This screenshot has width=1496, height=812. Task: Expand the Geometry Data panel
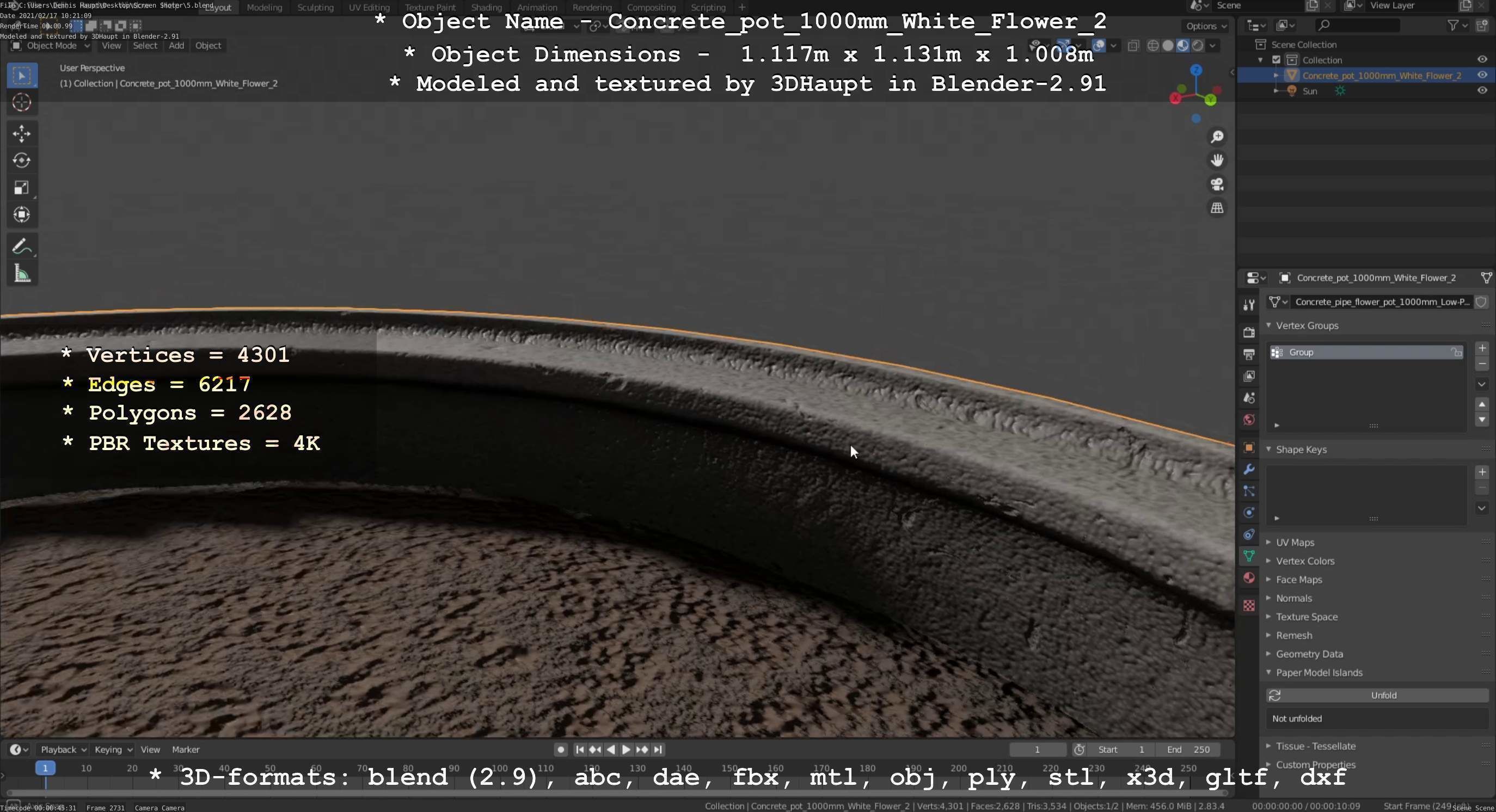[x=1309, y=654]
